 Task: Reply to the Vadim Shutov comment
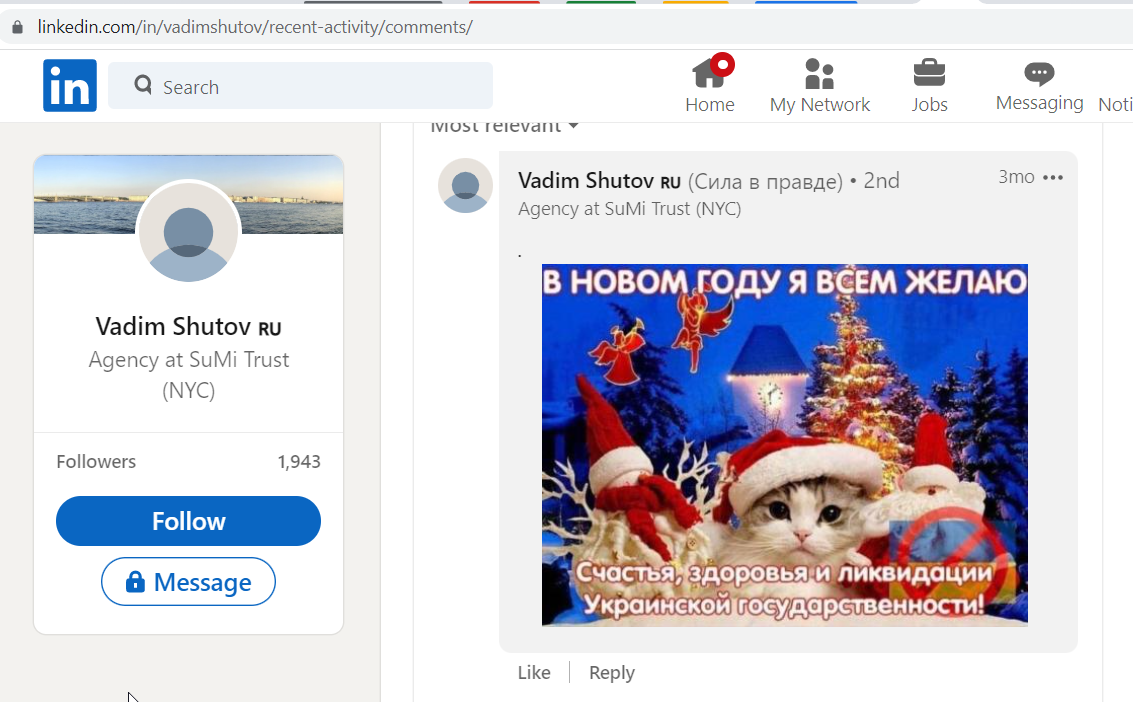[612, 672]
